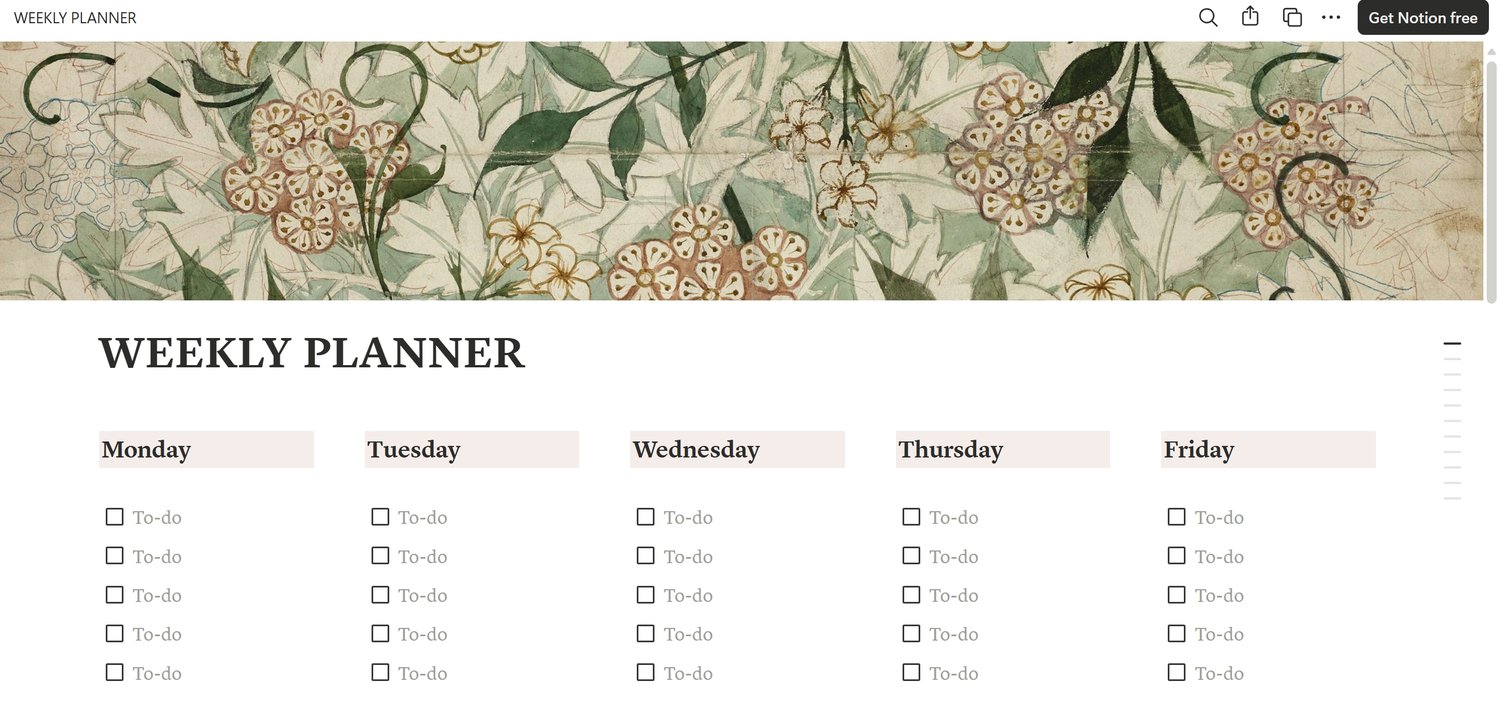Screen dimensions: 1500x707
Task: Check the first Monday to-do checkbox
Action: point(115,517)
